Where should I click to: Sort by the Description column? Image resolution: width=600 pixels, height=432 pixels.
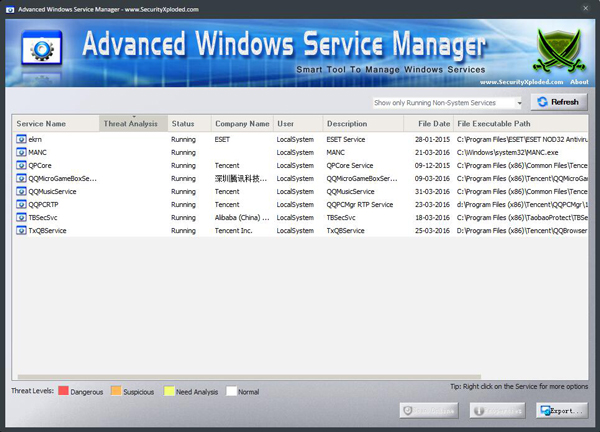coord(363,124)
